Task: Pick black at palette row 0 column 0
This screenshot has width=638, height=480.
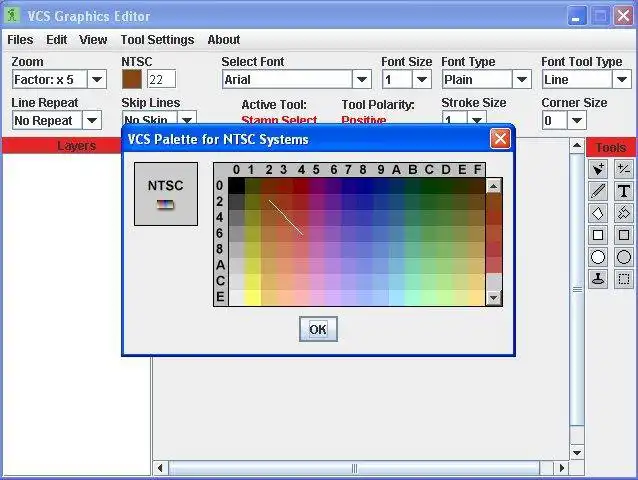Action: tap(236, 186)
